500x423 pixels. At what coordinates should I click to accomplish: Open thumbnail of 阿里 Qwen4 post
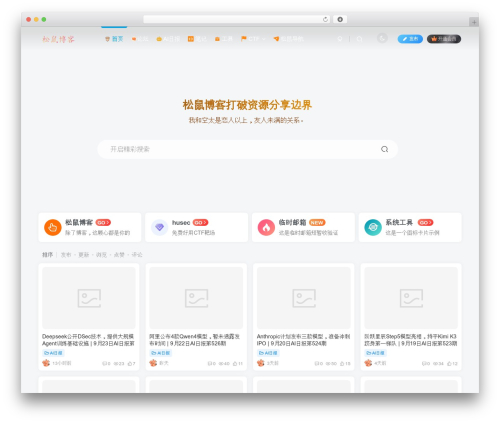click(x=196, y=298)
